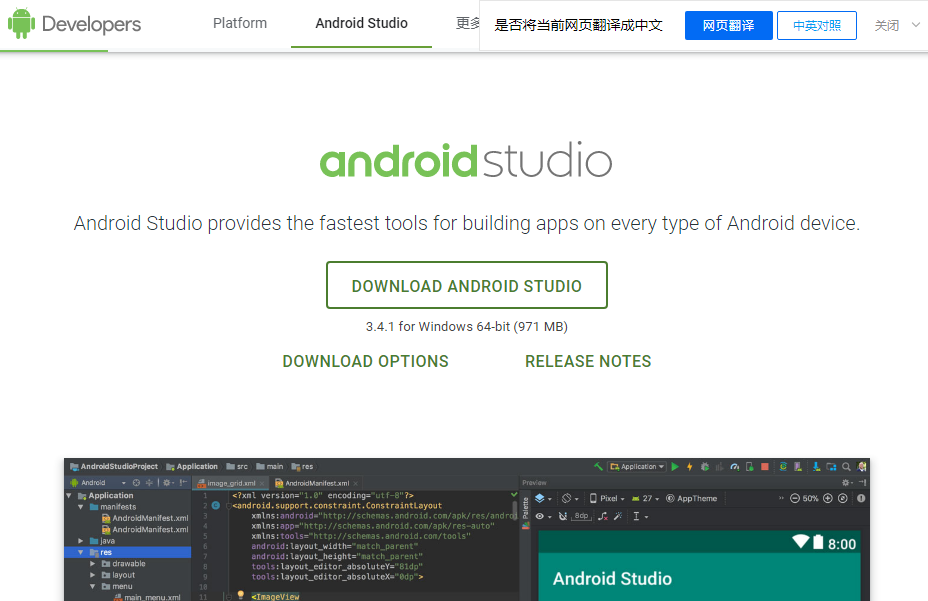Image resolution: width=928 pixels, height=601 pixels.
Task: Click the Profile app gauge icon
Action: 734,467
